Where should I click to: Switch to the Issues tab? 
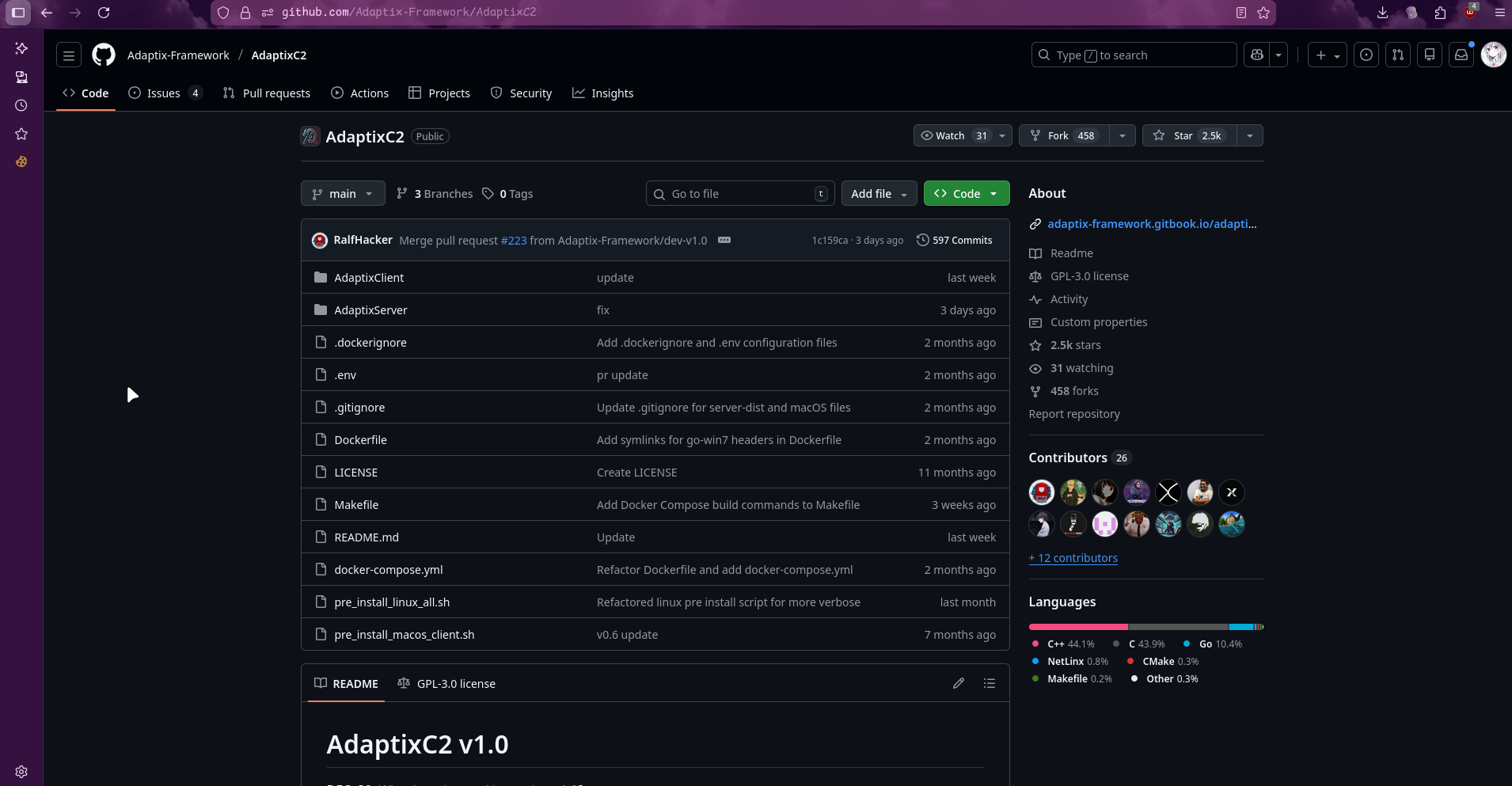[x=165, y=93]
